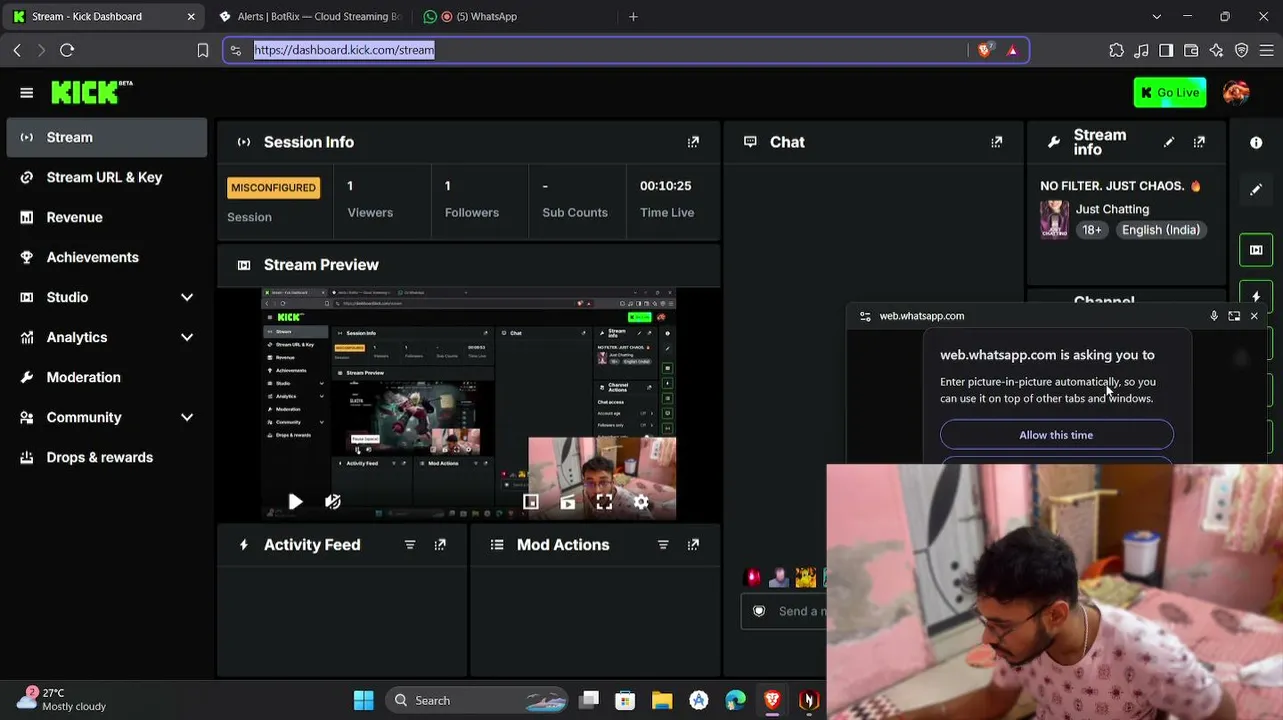1283x720 pixels.
Task: Open Stream URL & Key page
Action: tap(106, 177)
